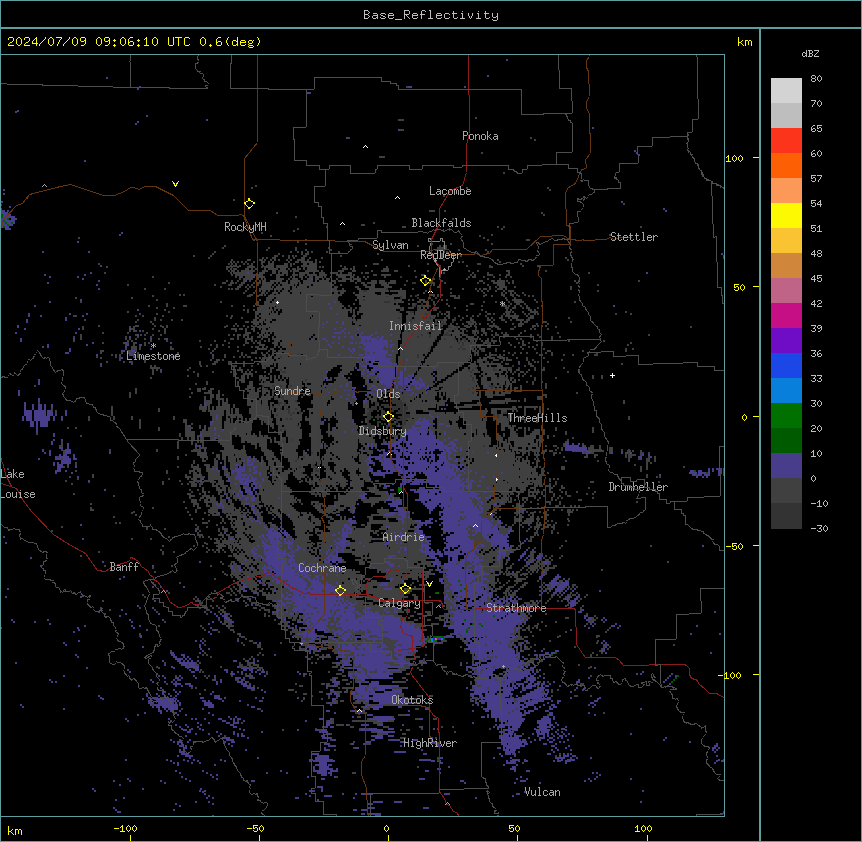Select the light gray 70–80 dBZ legend swatch
862x842 pixels.
click(786, 91)
